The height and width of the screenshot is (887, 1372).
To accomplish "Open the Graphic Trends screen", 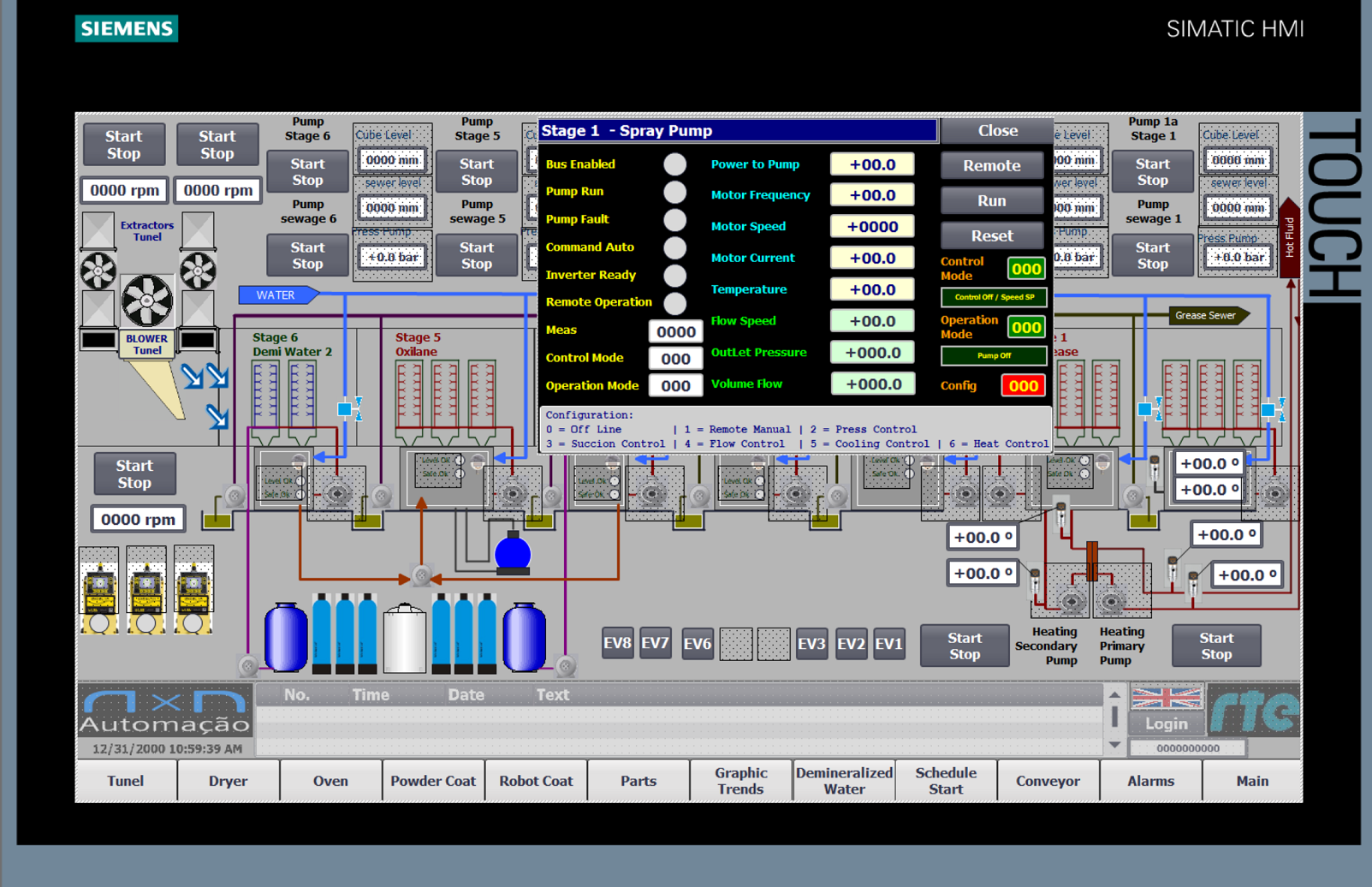I will (x=741, y=781).
